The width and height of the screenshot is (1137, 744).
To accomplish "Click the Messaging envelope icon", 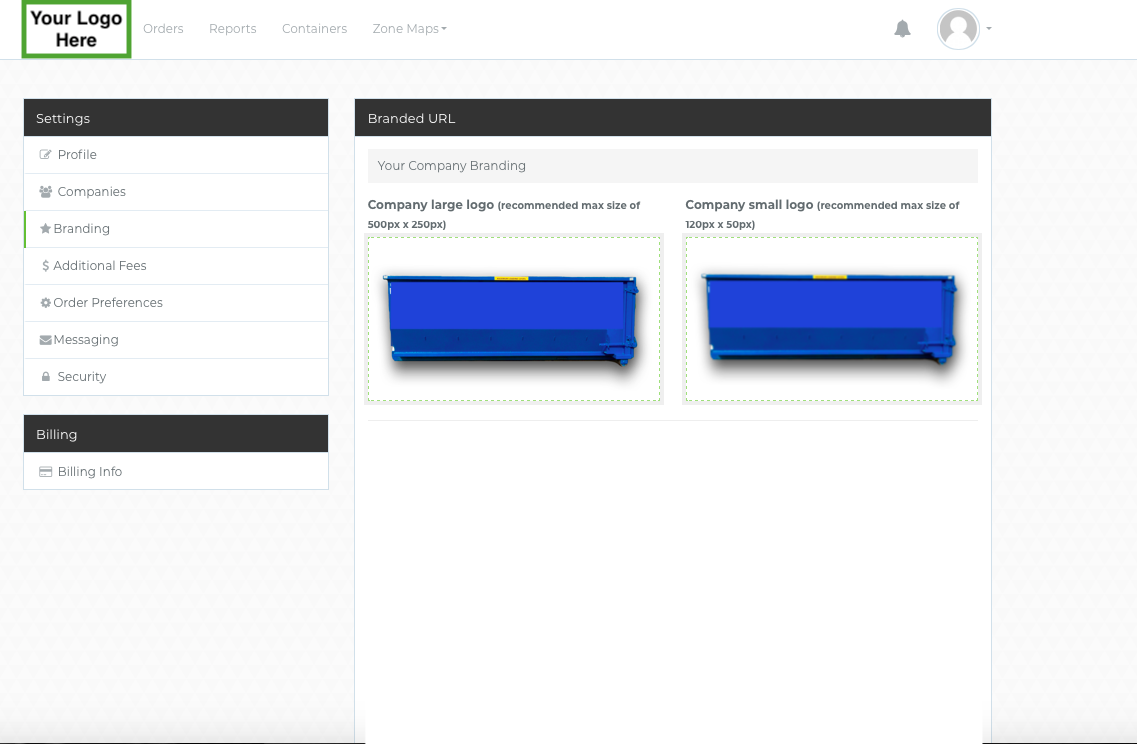I will pyautogui.click(x=45, y=340).
